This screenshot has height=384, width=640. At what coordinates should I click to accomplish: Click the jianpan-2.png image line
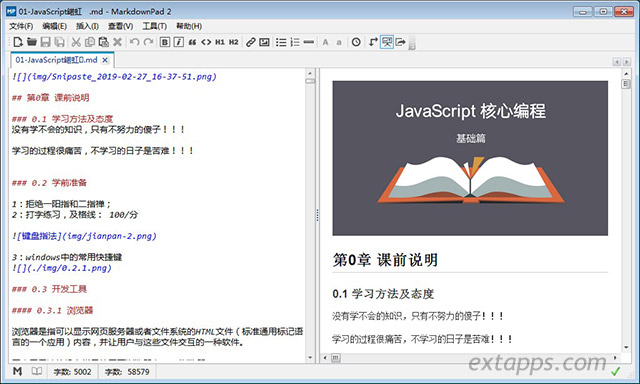pos(84,236)
